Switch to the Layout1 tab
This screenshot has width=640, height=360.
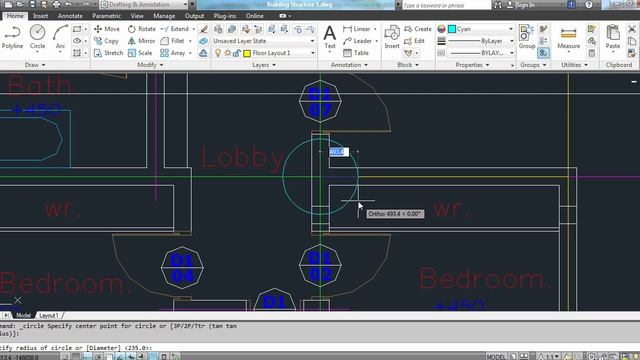[49, 316]
